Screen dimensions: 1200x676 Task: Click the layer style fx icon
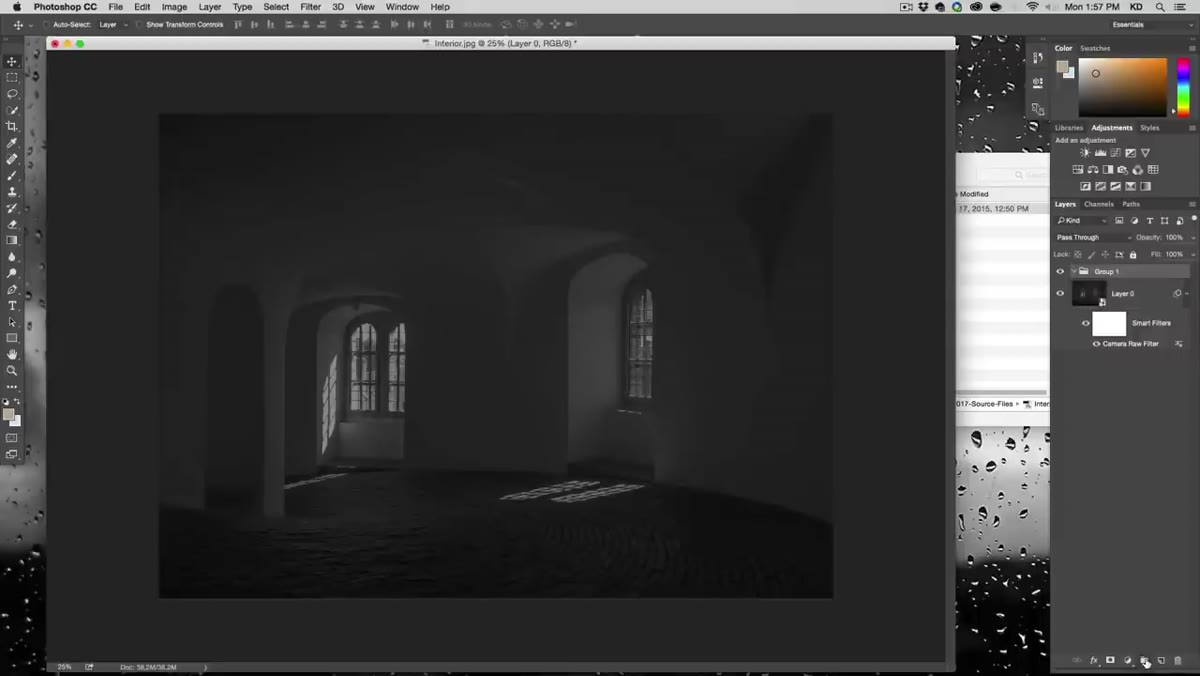[x=1093, y=661]
